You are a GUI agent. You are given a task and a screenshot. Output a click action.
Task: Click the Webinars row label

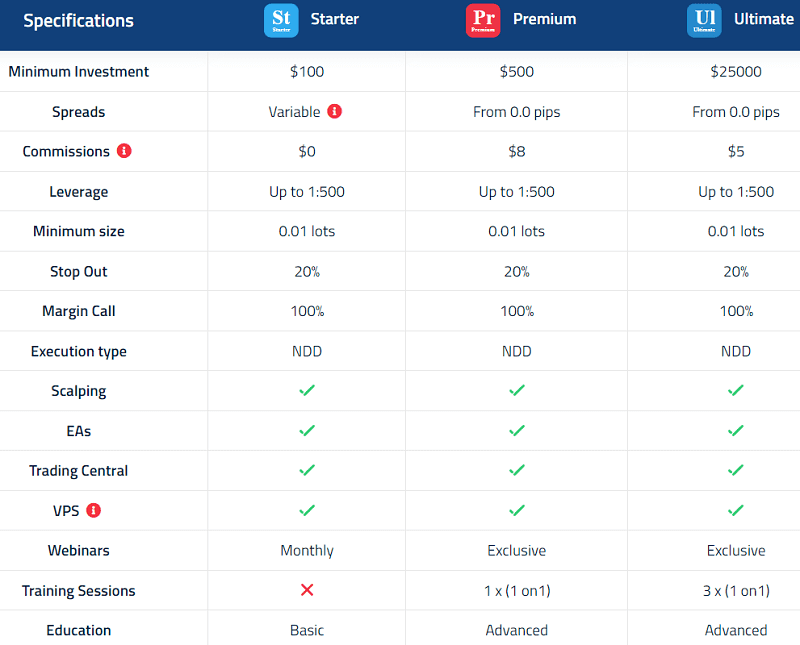coord(79,551)
